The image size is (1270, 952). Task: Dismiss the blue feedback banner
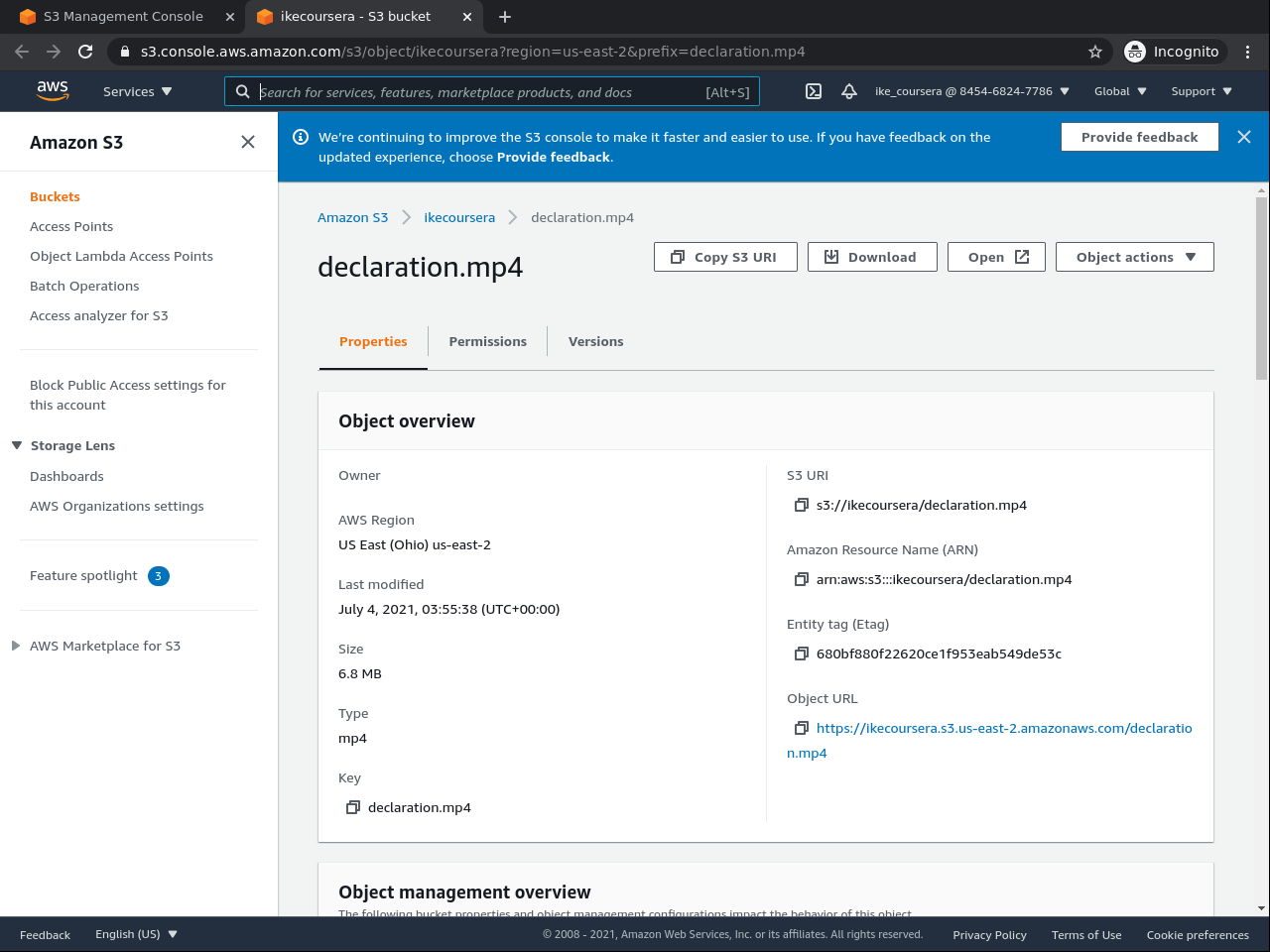[1244, 137]
